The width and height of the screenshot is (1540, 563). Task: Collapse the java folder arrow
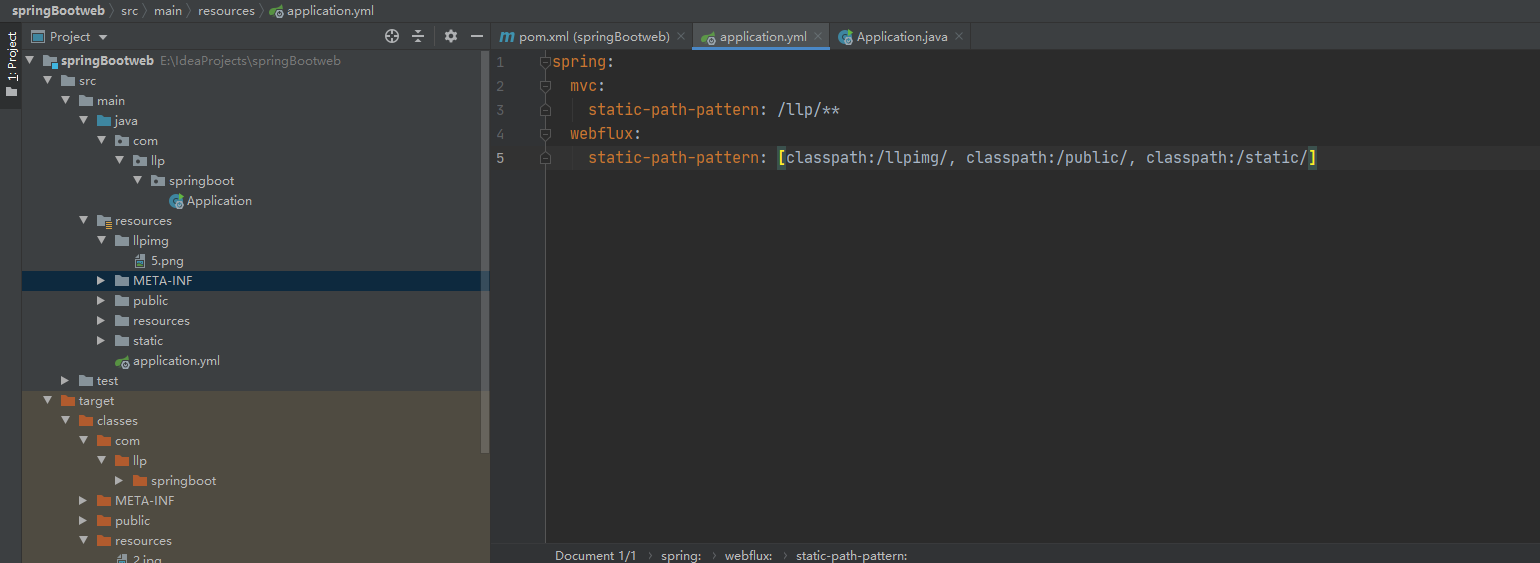coord(84,121)
